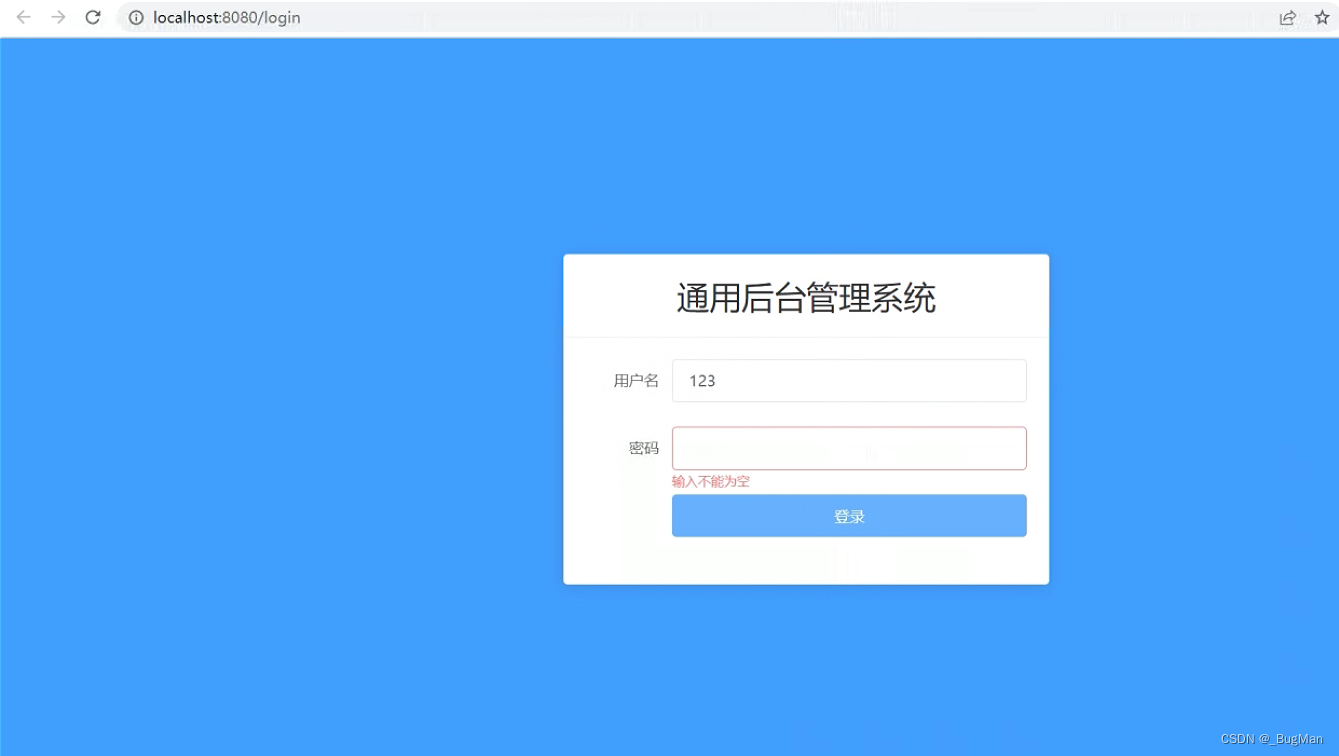Select the 密码 label
Viewport: 1339px width, 756px height.
point(644,448)
